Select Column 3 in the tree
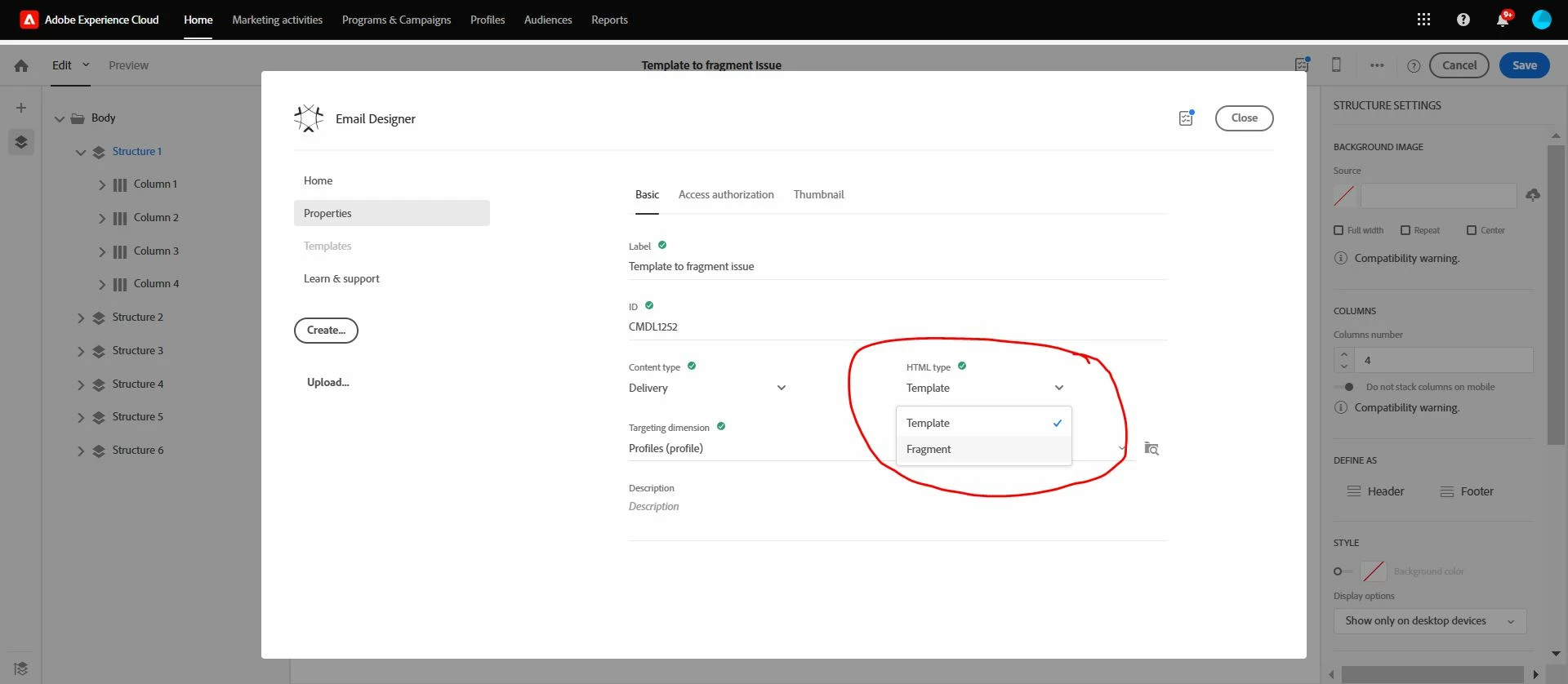 click(156, 251)
